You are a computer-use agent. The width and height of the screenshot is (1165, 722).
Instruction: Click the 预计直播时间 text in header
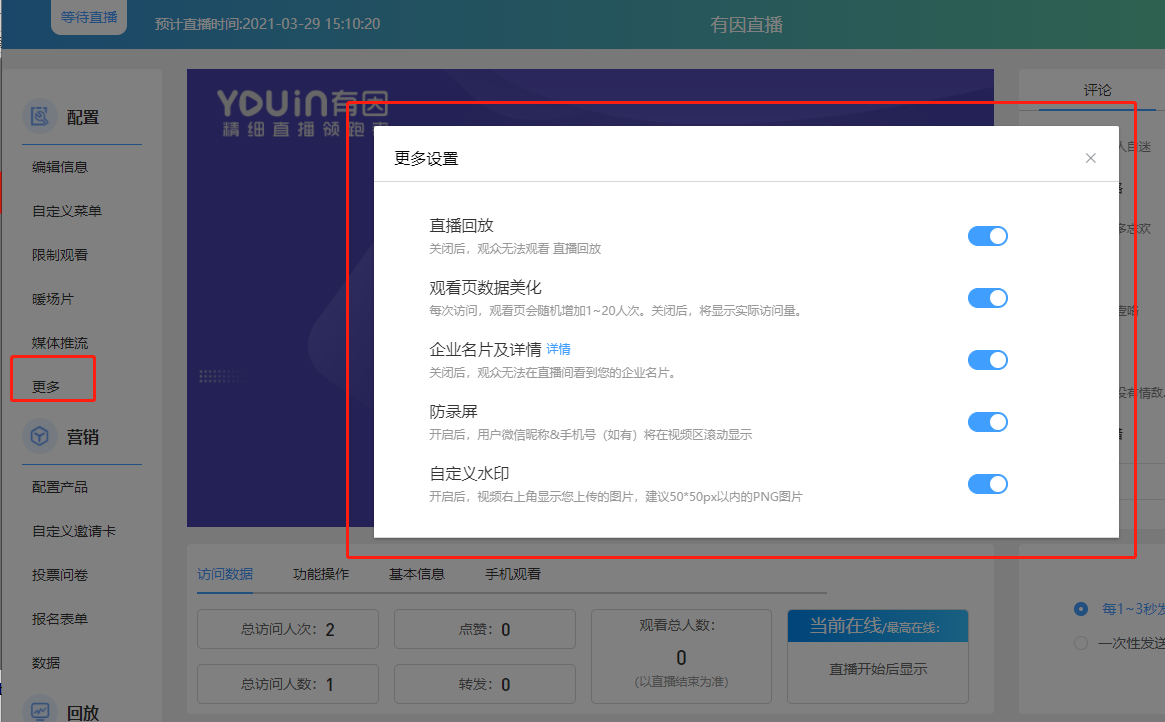pos(267,24)
